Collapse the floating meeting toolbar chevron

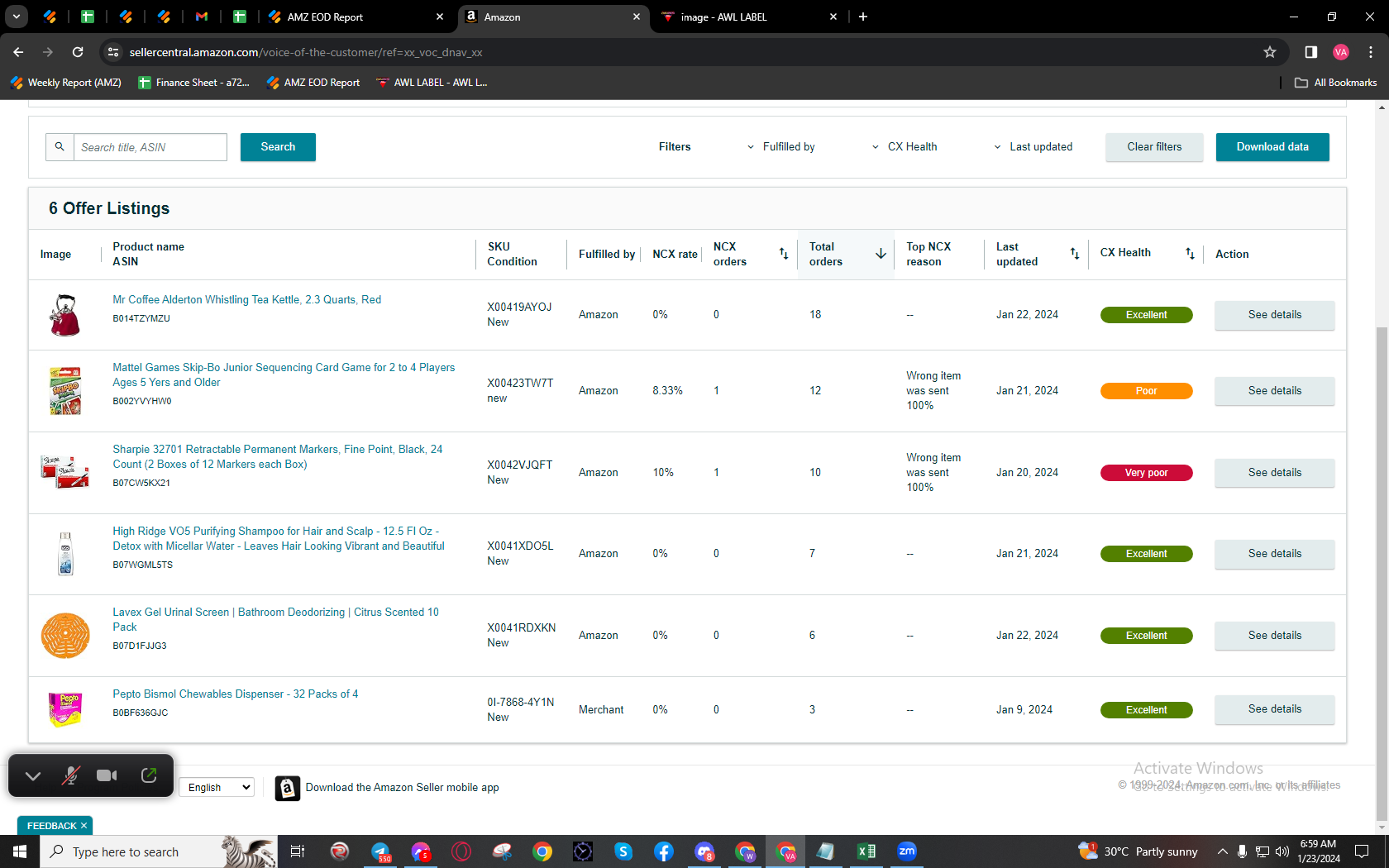click(33, 775)
